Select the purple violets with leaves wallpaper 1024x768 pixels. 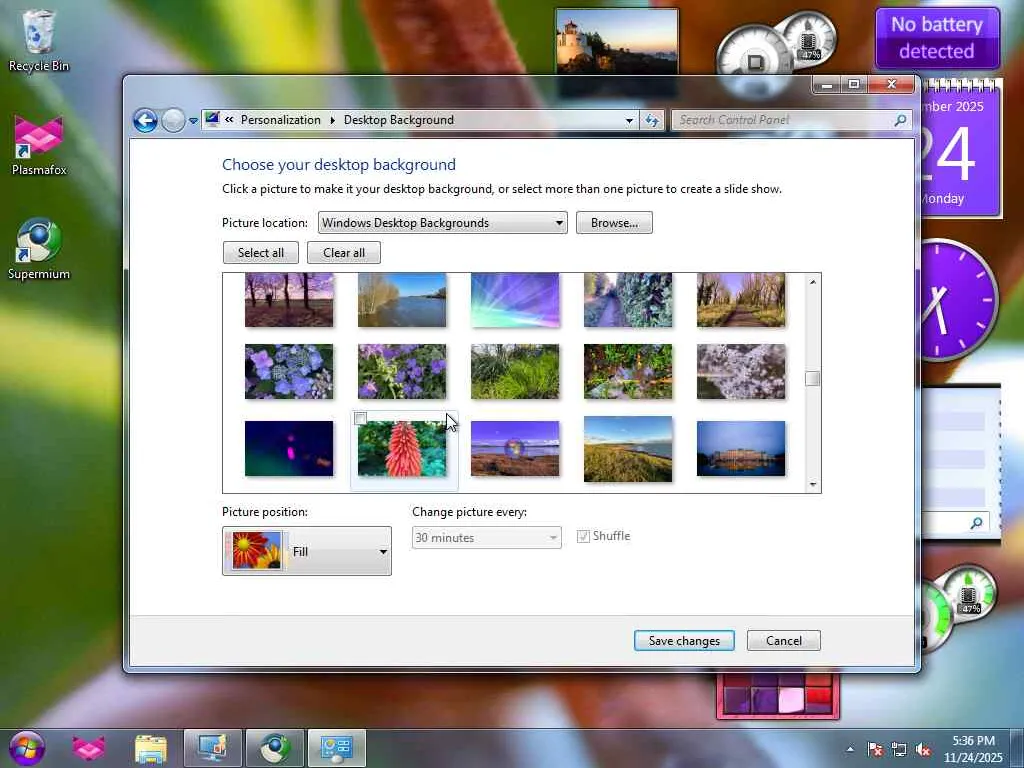[x=402, y=372]
